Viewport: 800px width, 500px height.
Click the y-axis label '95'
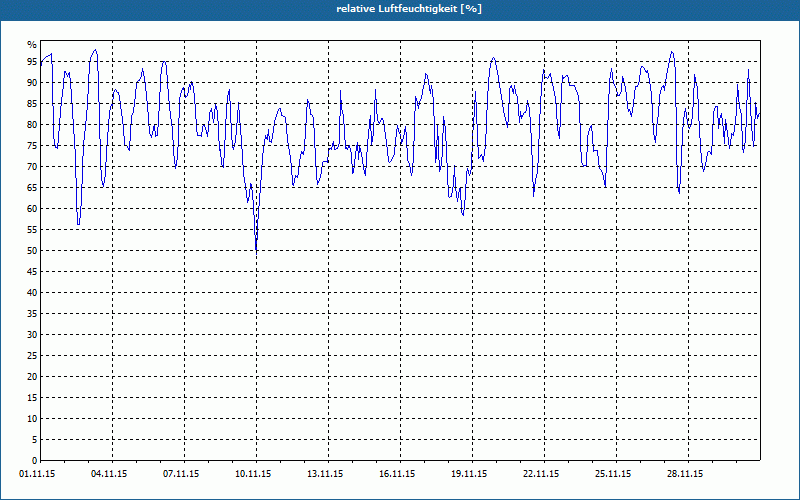32,62
